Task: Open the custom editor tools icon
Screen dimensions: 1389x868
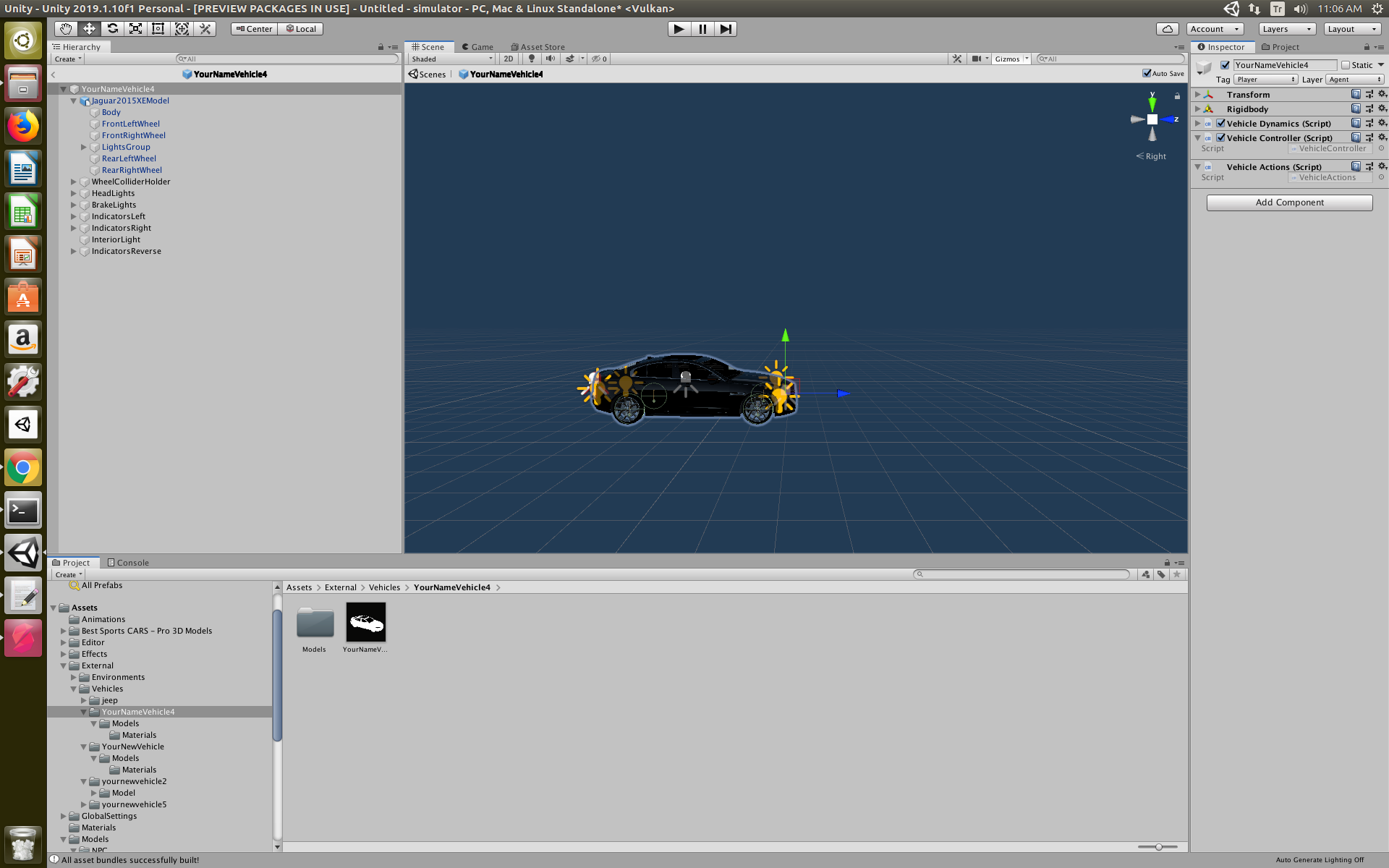Action: (x=205, y=29)
